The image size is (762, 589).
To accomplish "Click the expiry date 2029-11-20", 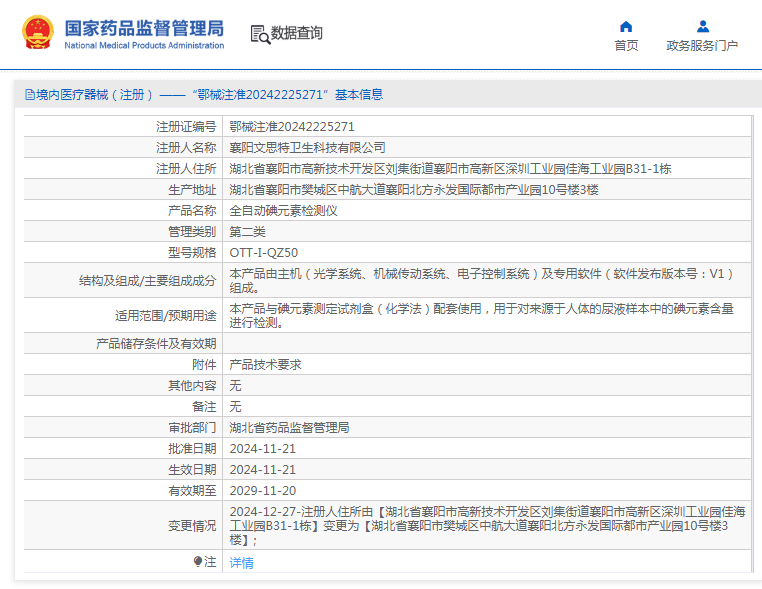I will pyautogui.click(x=263, y=491).
